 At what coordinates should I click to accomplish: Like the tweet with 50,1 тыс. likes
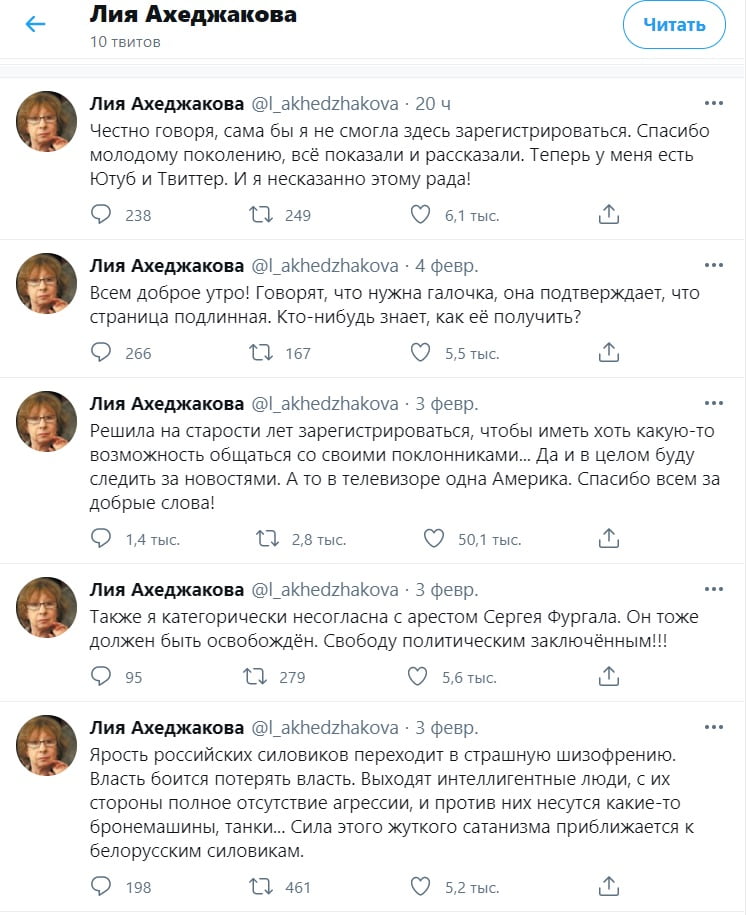(x=433, y=538)
